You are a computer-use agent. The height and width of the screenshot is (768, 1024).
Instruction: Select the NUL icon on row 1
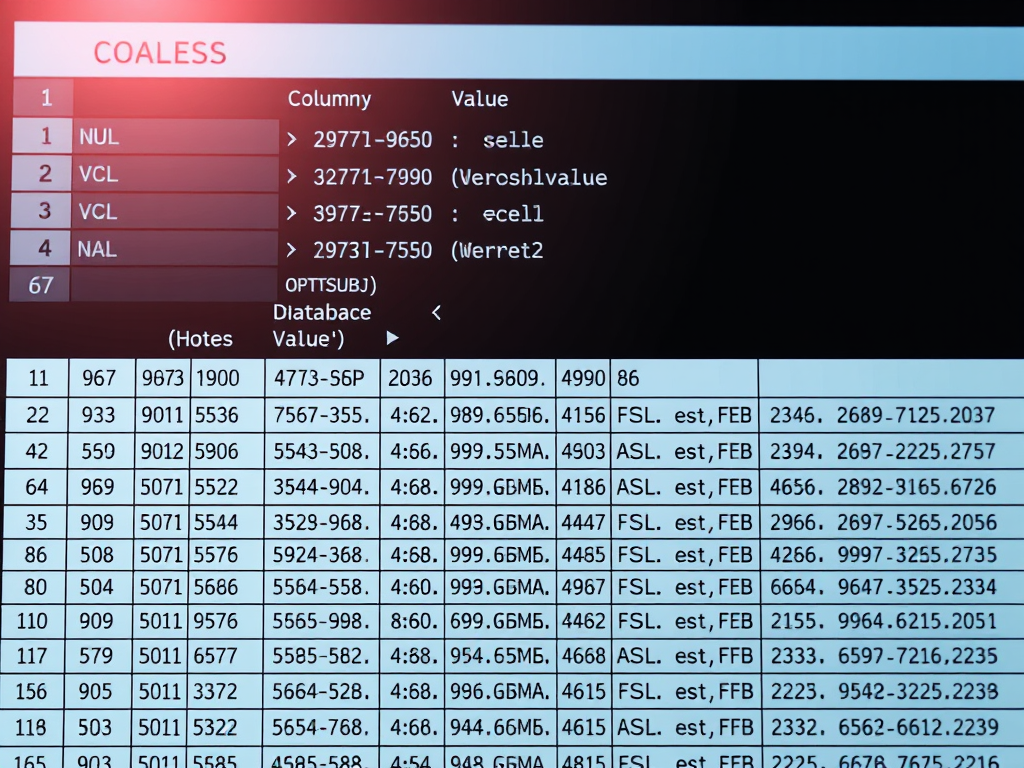[99, 137]
